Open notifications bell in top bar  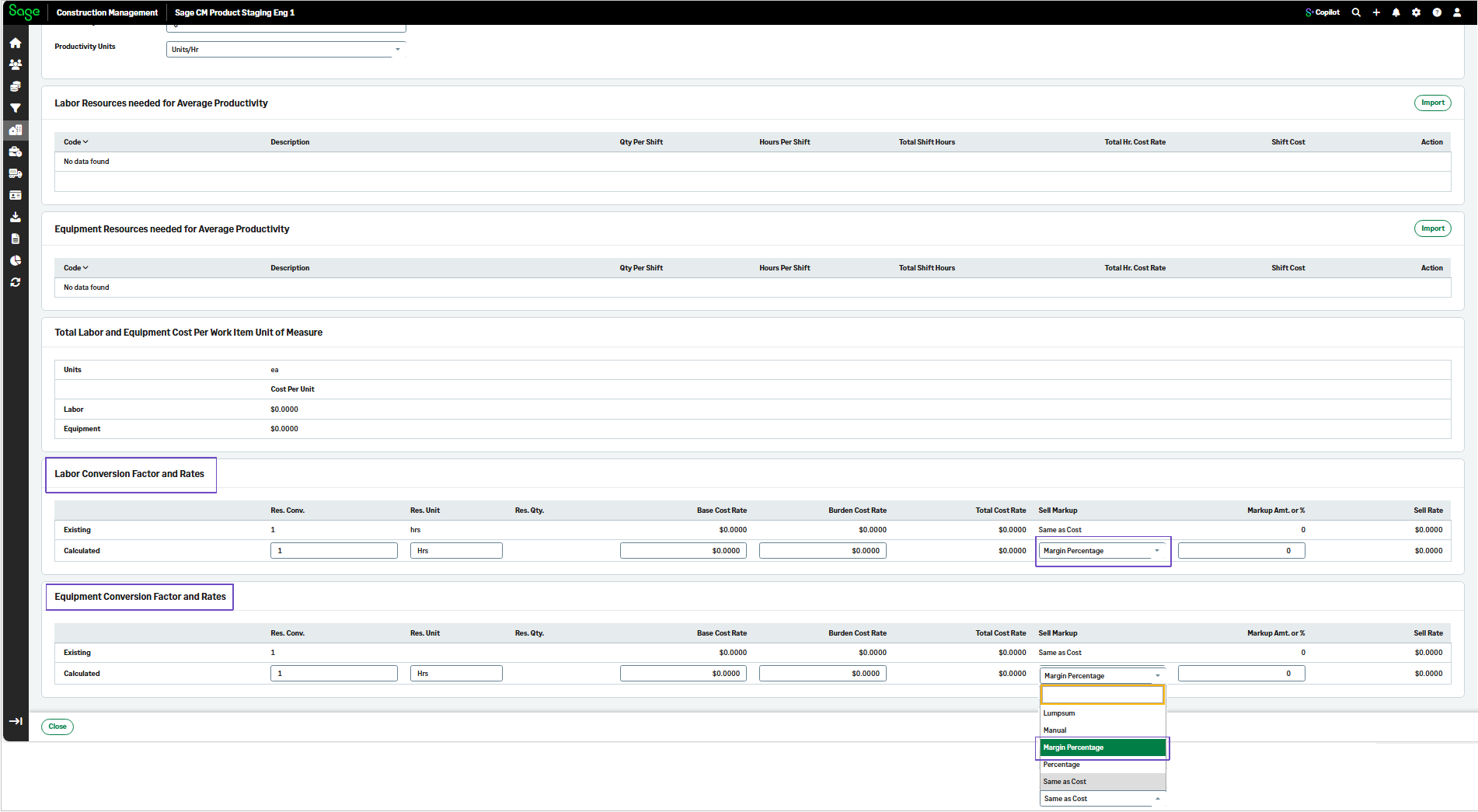[x=1396, y=12]
